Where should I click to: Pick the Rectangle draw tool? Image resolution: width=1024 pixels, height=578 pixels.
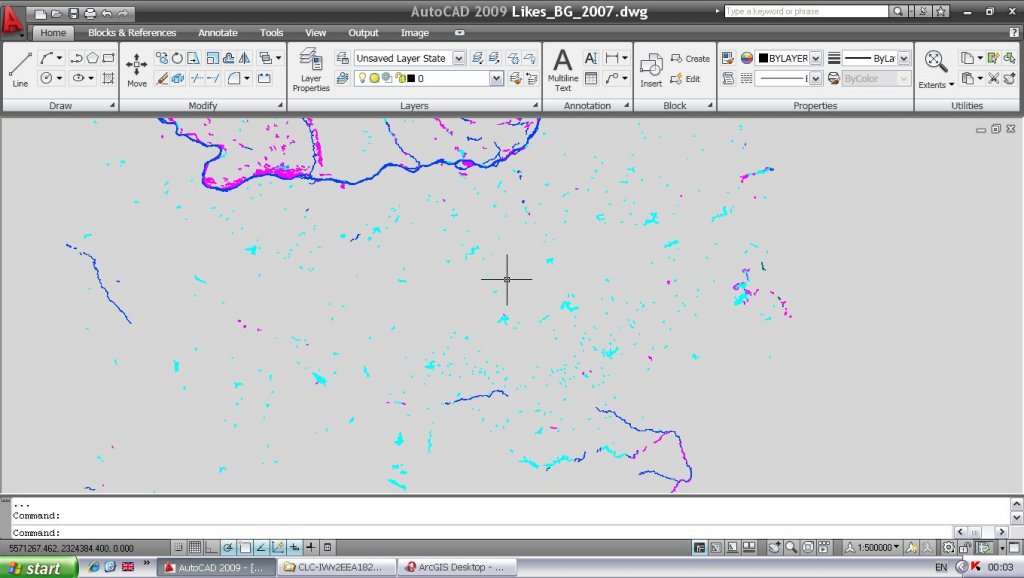tap(108, 58)
